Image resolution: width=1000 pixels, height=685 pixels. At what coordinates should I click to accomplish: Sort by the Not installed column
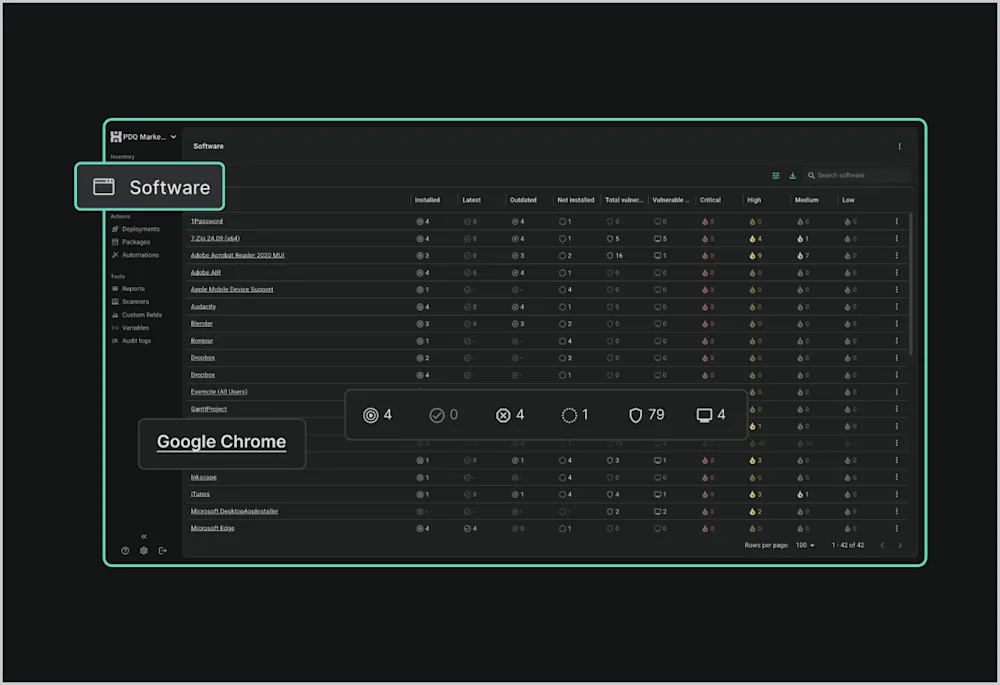click(x=576, y=200)
